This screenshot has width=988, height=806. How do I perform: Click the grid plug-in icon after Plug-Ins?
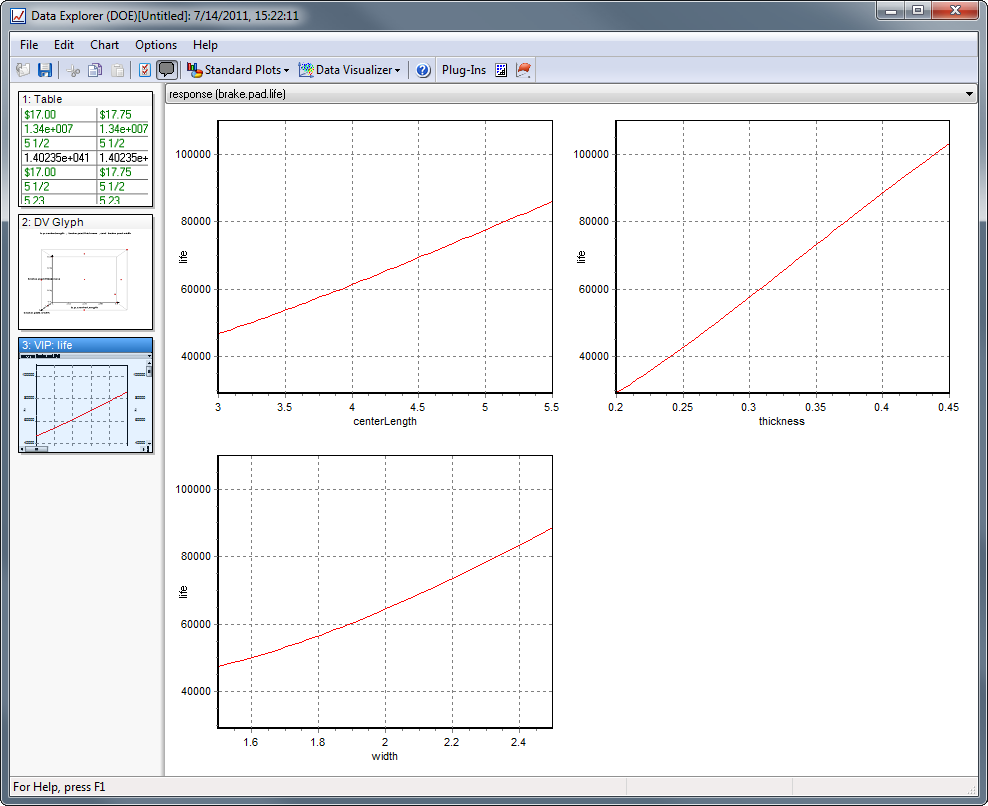coord(502,70)
